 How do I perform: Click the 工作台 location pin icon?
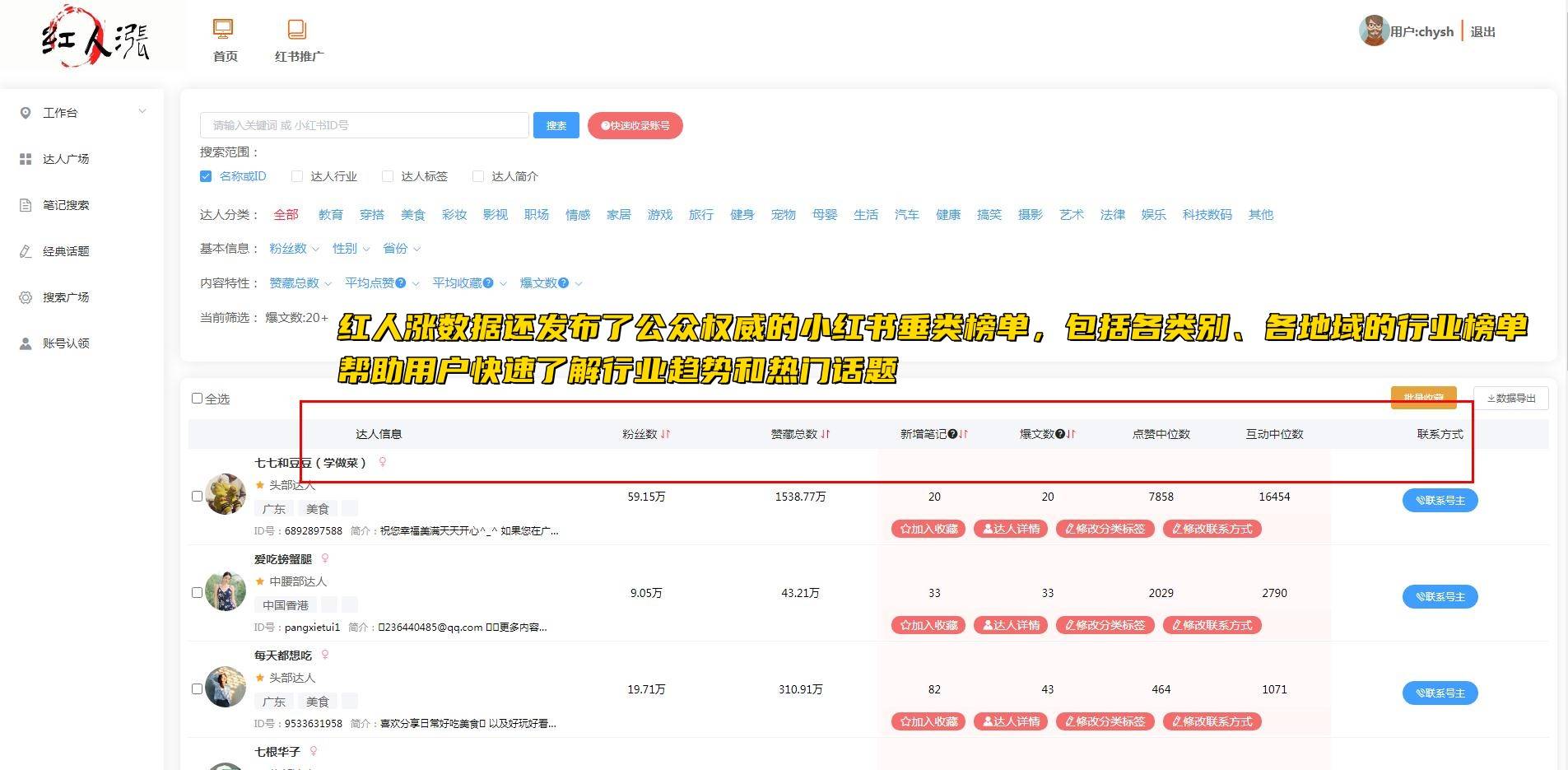click(26, 113)
